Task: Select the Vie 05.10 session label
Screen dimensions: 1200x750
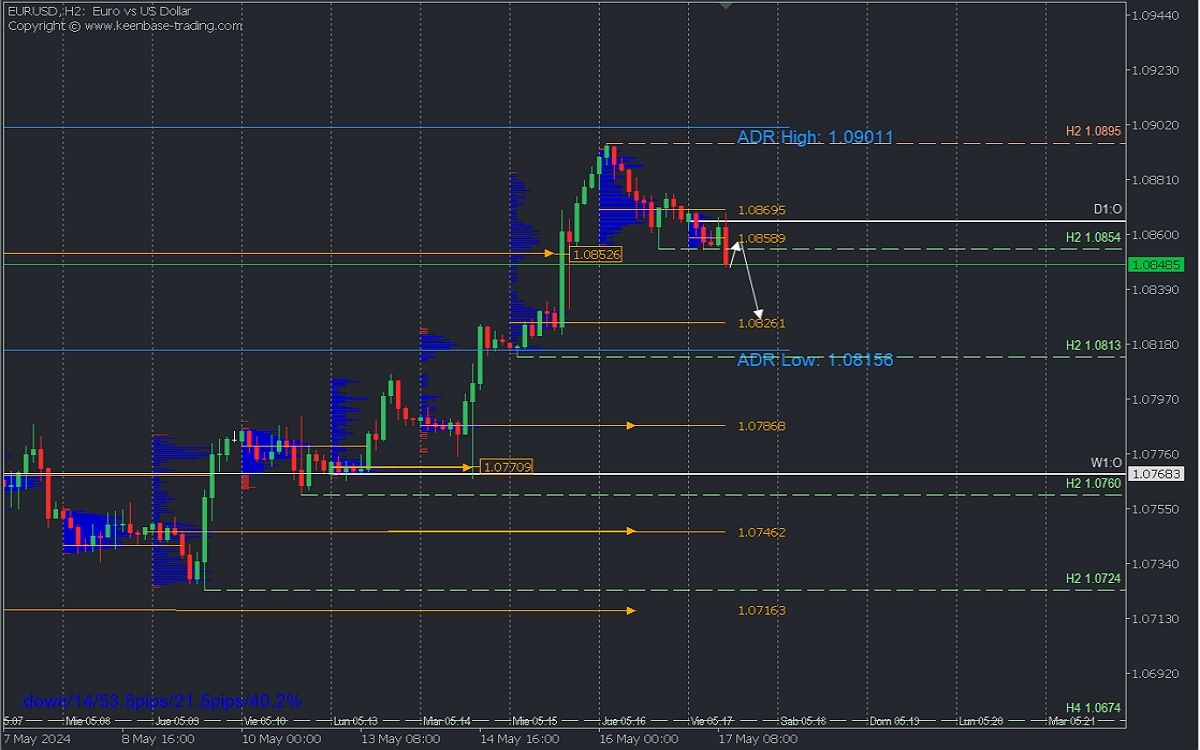Action: (266, 720)
